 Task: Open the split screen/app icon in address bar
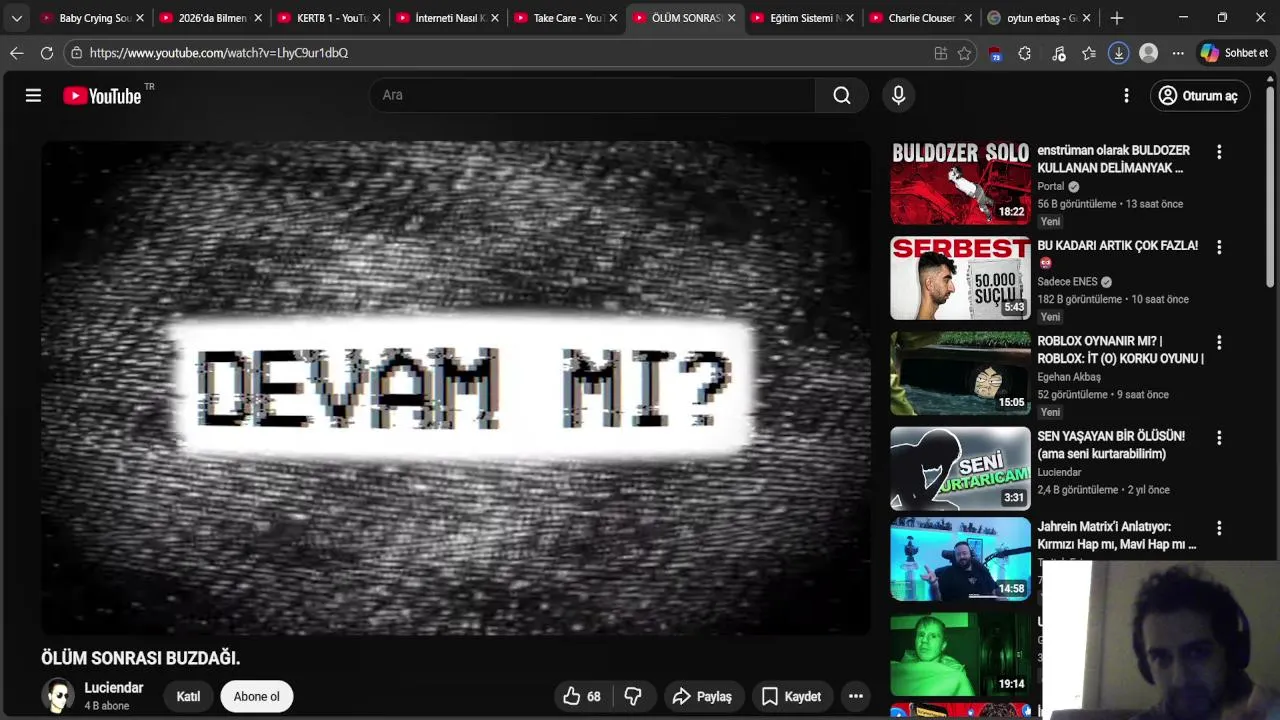pos(940,53)
